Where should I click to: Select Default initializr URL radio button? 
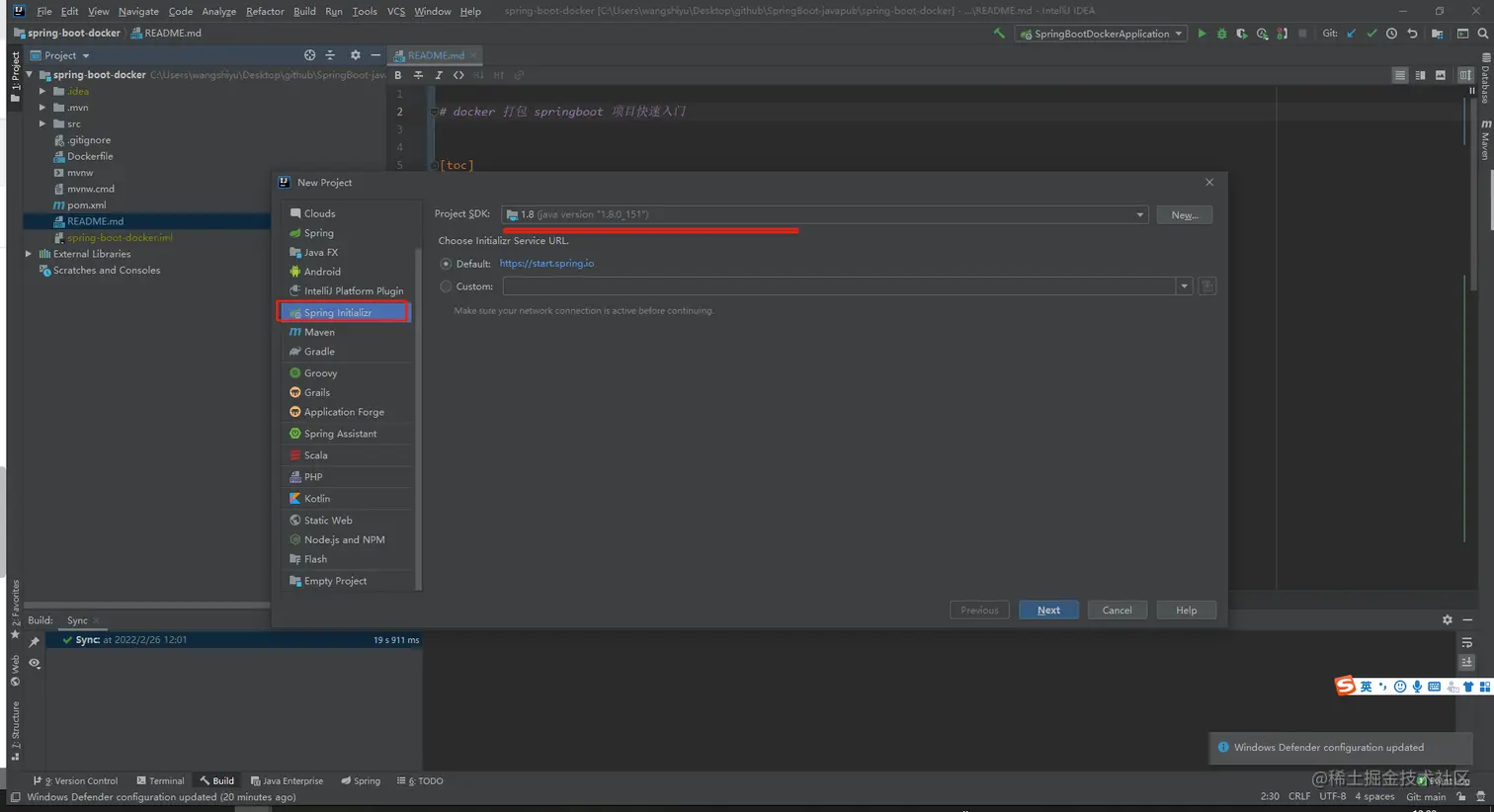446,264
